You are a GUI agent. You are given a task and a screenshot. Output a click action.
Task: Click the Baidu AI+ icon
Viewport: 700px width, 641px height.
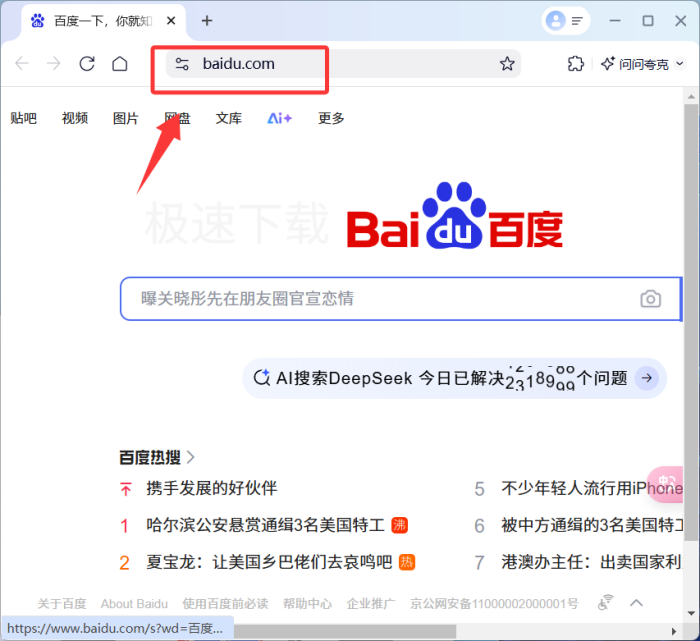[x=279, y=118]
